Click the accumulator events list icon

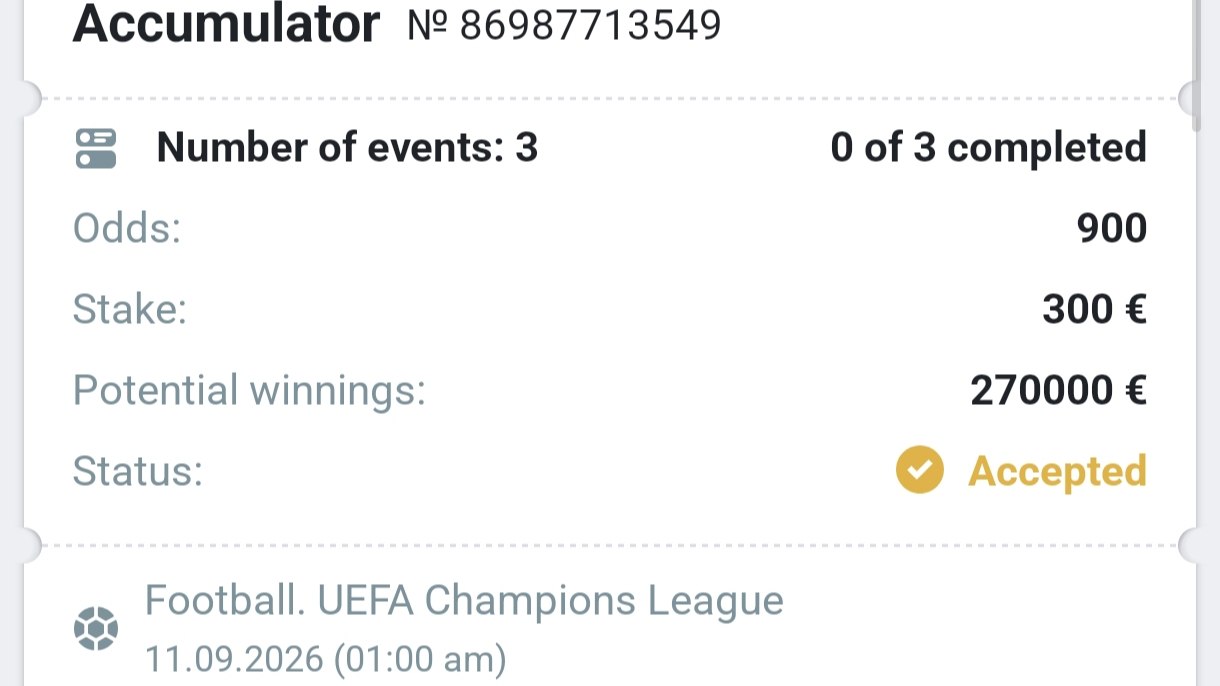(96, 148)
